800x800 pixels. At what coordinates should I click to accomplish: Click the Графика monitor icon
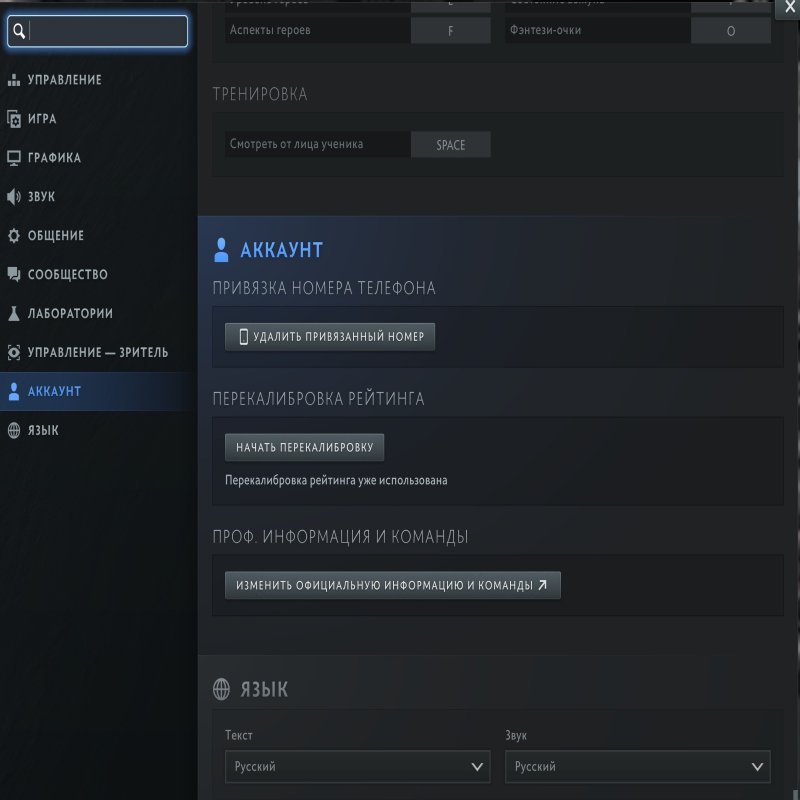coord(14,158)
